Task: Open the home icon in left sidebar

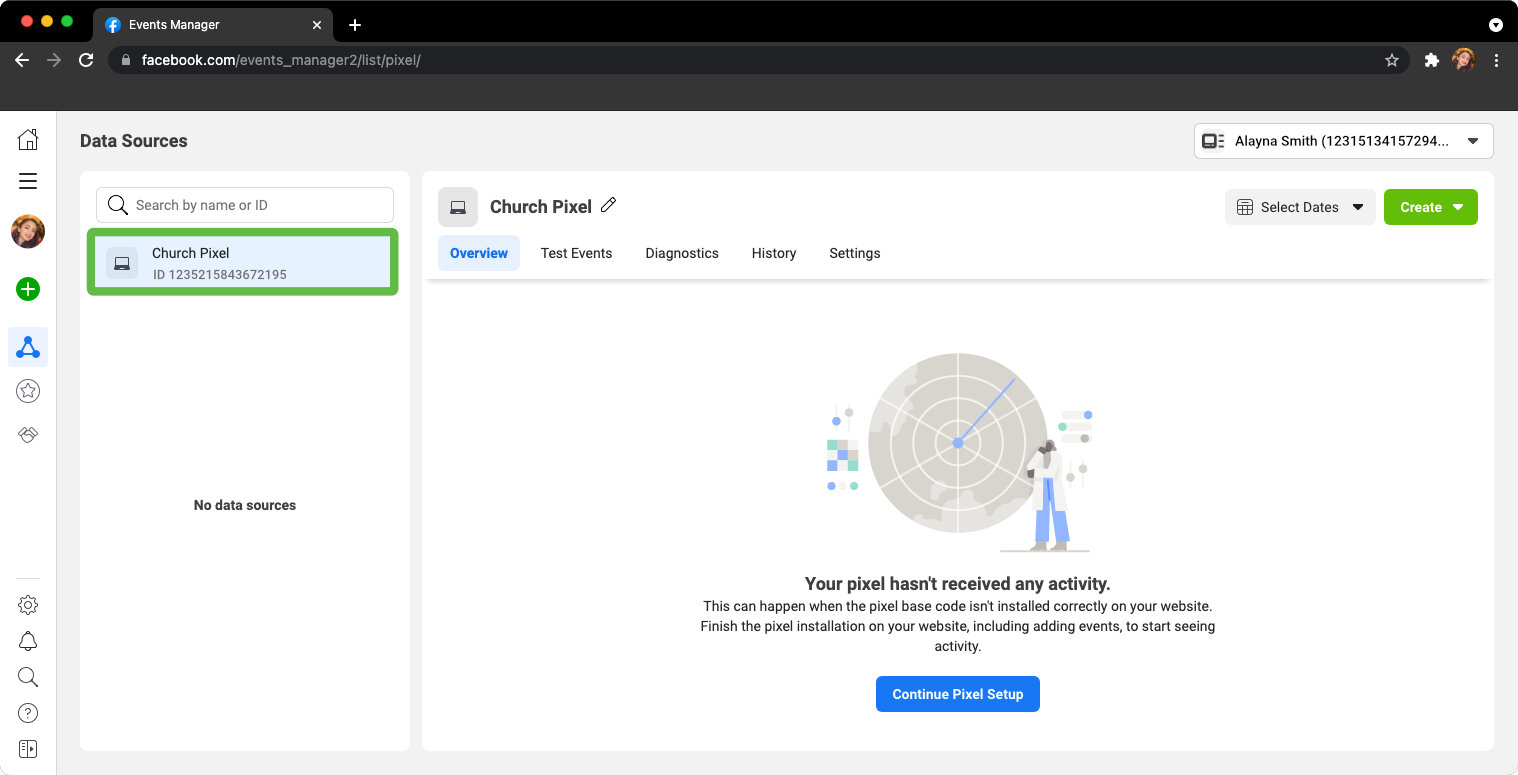Action: pos(28,139)
